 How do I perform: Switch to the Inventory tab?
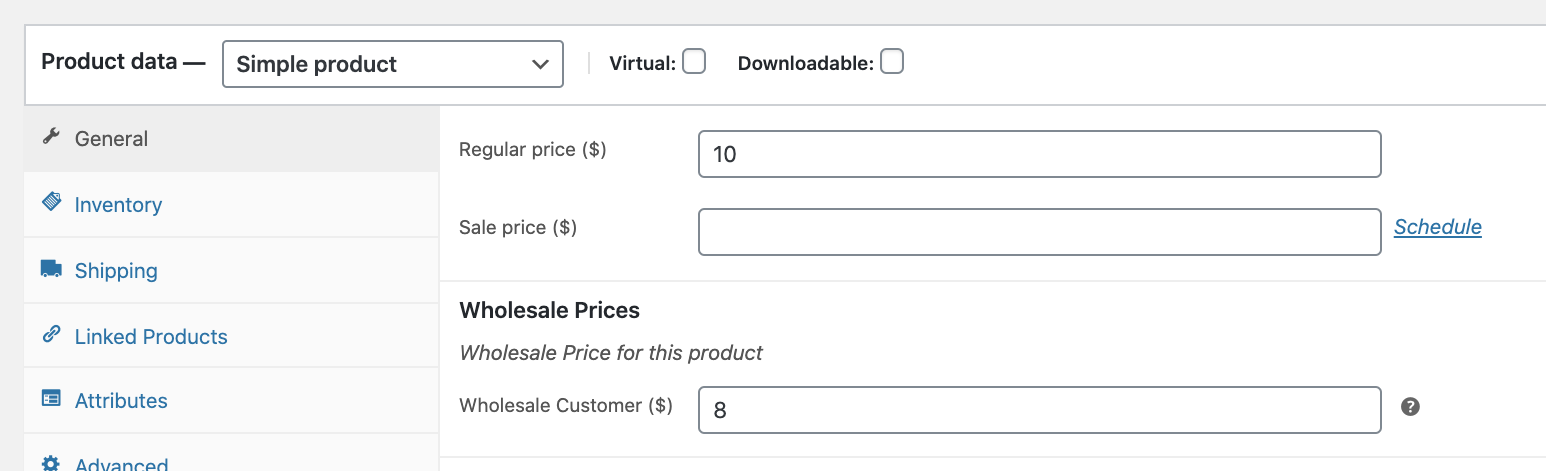118,205
